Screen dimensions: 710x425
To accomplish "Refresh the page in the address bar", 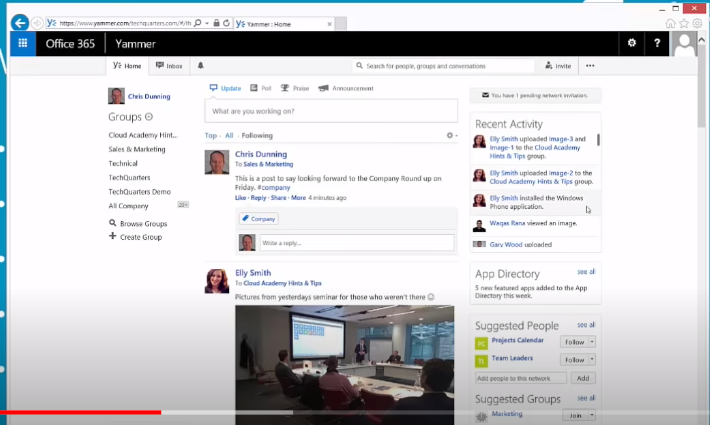I will coord(226,23).
